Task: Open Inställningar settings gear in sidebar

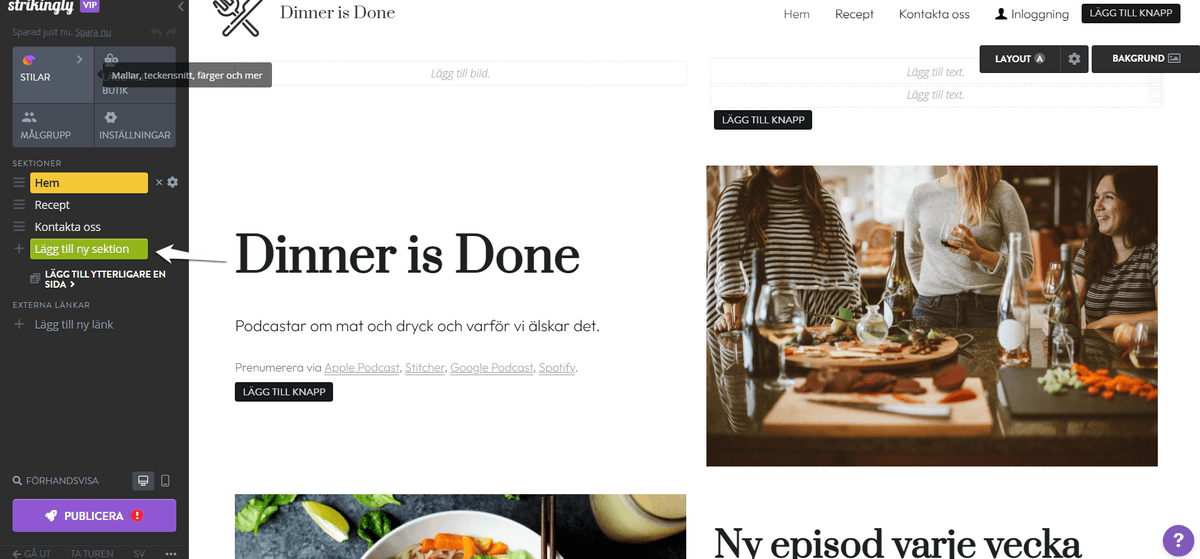Action: [x=135, y=126]
